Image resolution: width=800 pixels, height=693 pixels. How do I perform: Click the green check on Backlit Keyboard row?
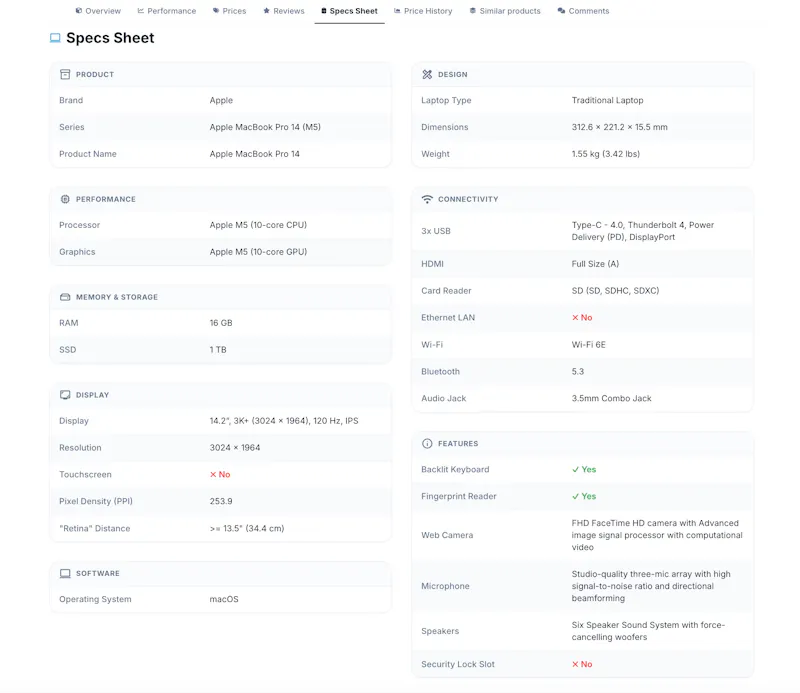click(x=576, y=469)
